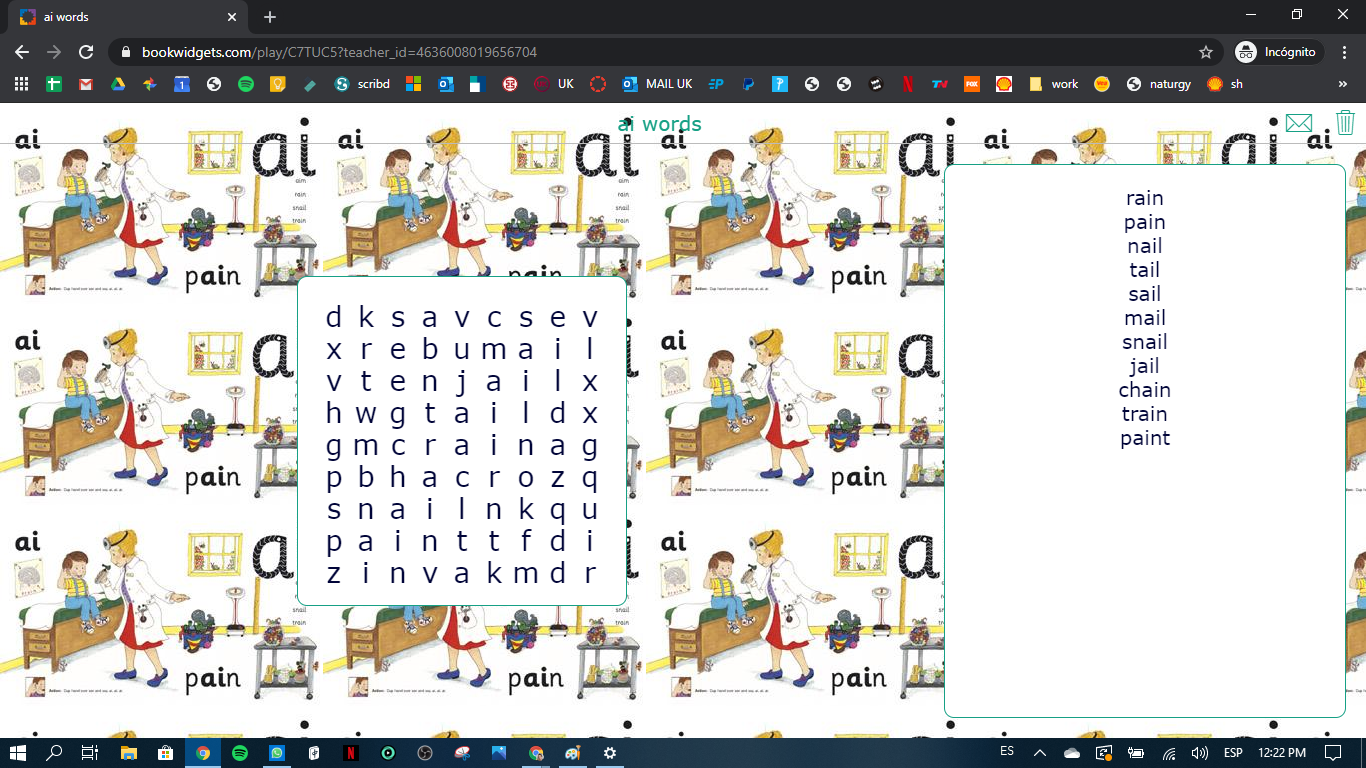The height and width of the screenshot is (768, 1366).
Task: Click the word 'mail' in the word list
Action: pos(1145,318)
